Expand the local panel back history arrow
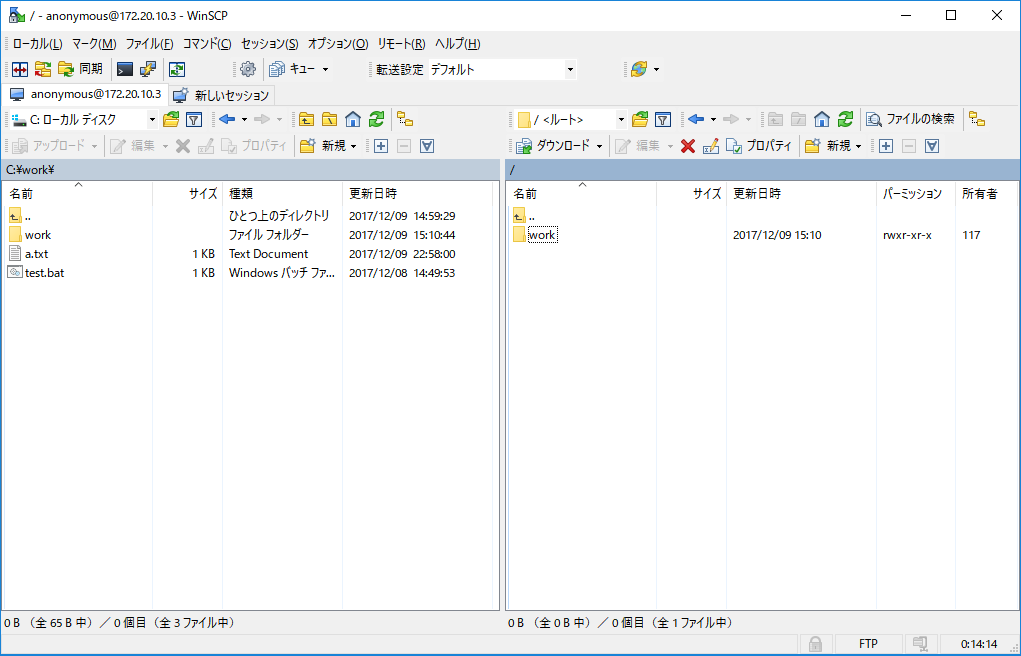This screenshot has width=1021, height=656. coord(244,119)
